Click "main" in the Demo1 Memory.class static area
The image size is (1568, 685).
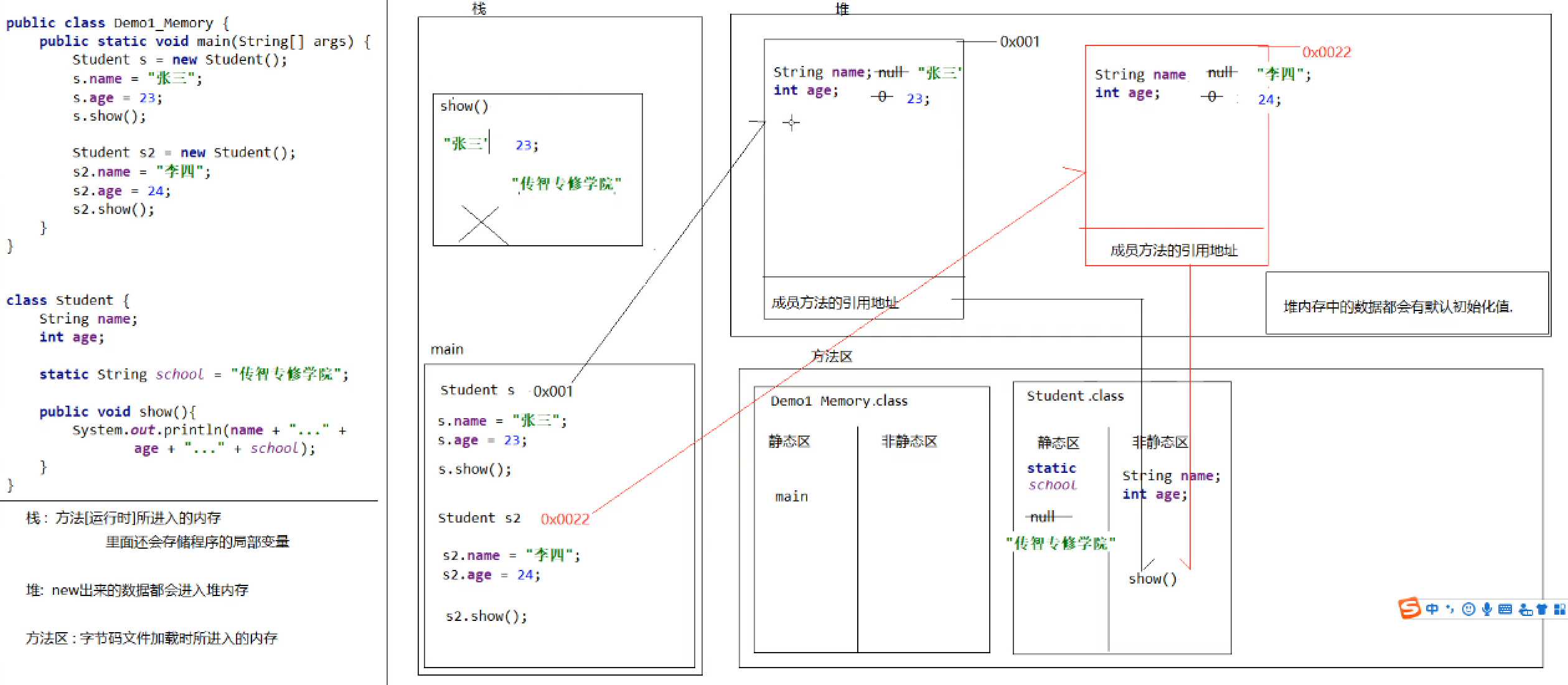[791, 496]
